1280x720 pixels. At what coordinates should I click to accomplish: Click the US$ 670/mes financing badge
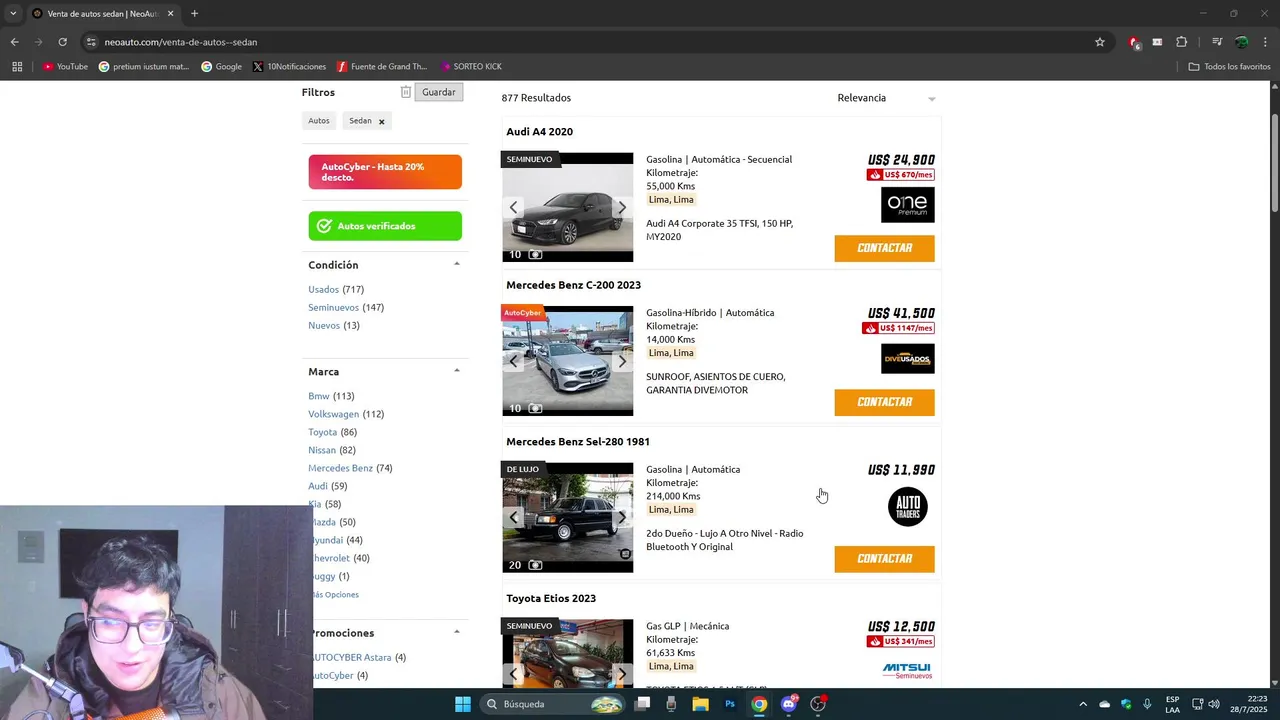pos(901,175)
